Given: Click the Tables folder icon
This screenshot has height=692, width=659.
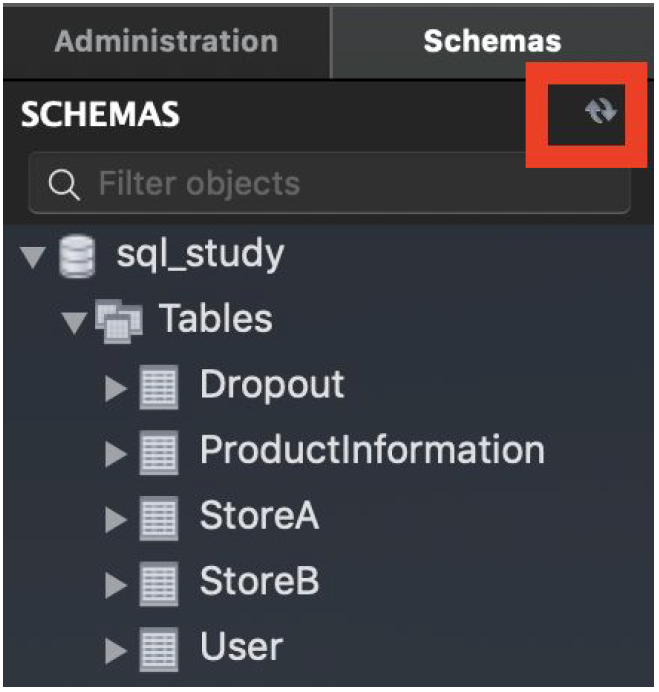Looking at the screenshot, I should click(x=119, y=321).
